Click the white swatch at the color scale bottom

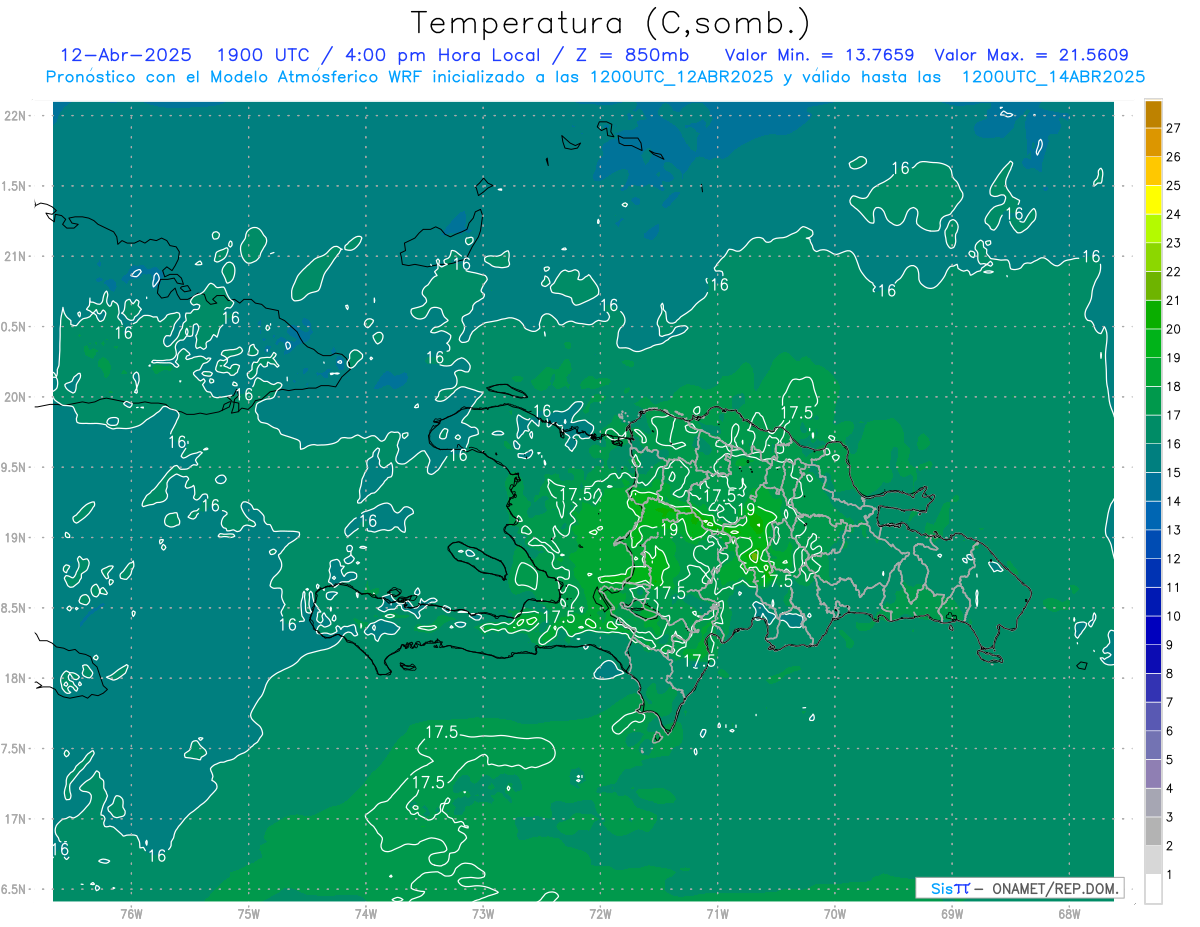(x=1153, y=888)
